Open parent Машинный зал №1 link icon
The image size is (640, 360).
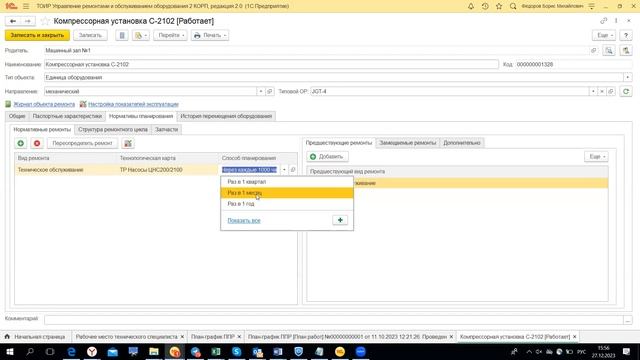pyautogui.click(x=593, y=50)
